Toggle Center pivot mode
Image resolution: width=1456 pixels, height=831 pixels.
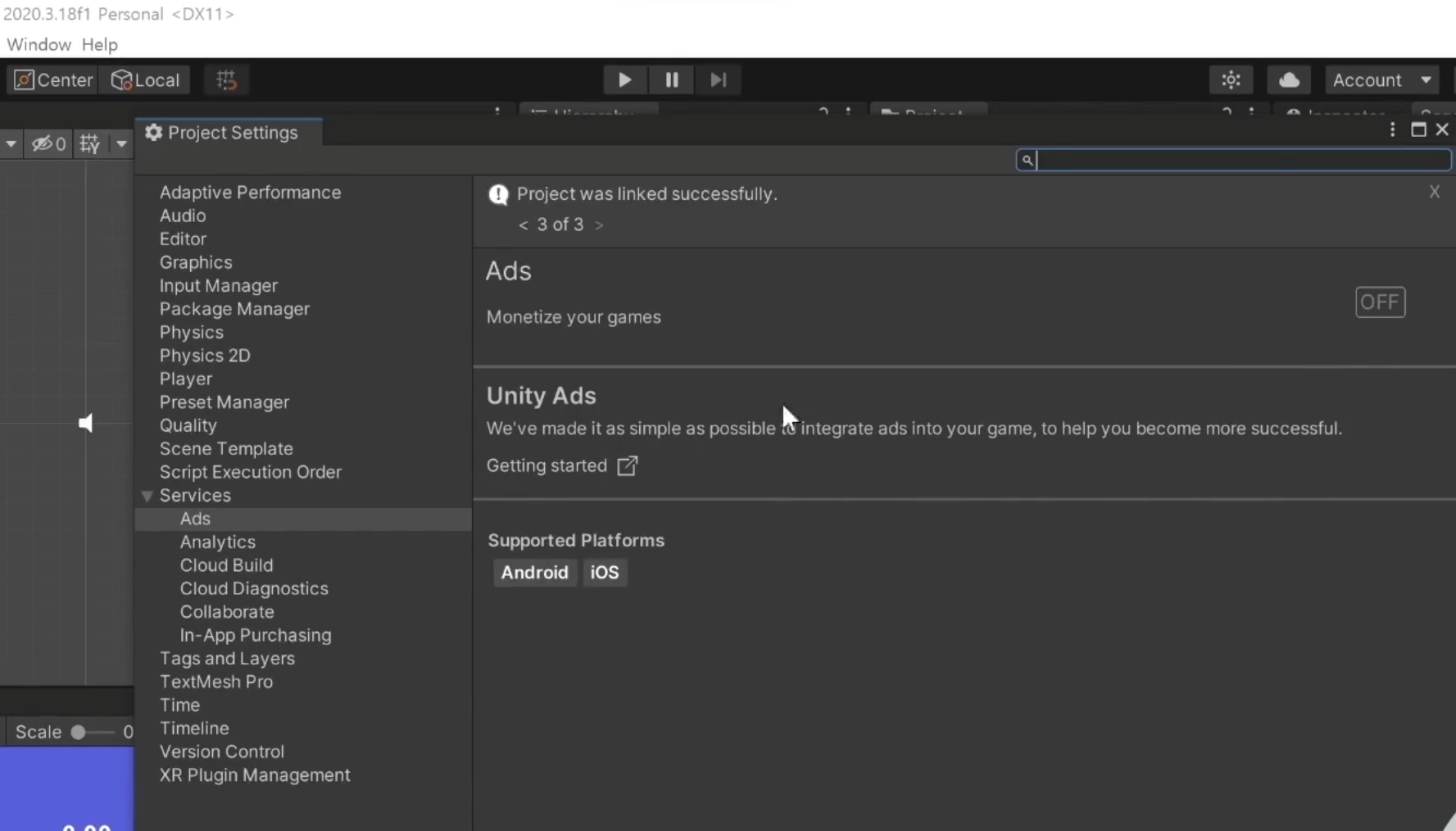click(x=53, y=79)
